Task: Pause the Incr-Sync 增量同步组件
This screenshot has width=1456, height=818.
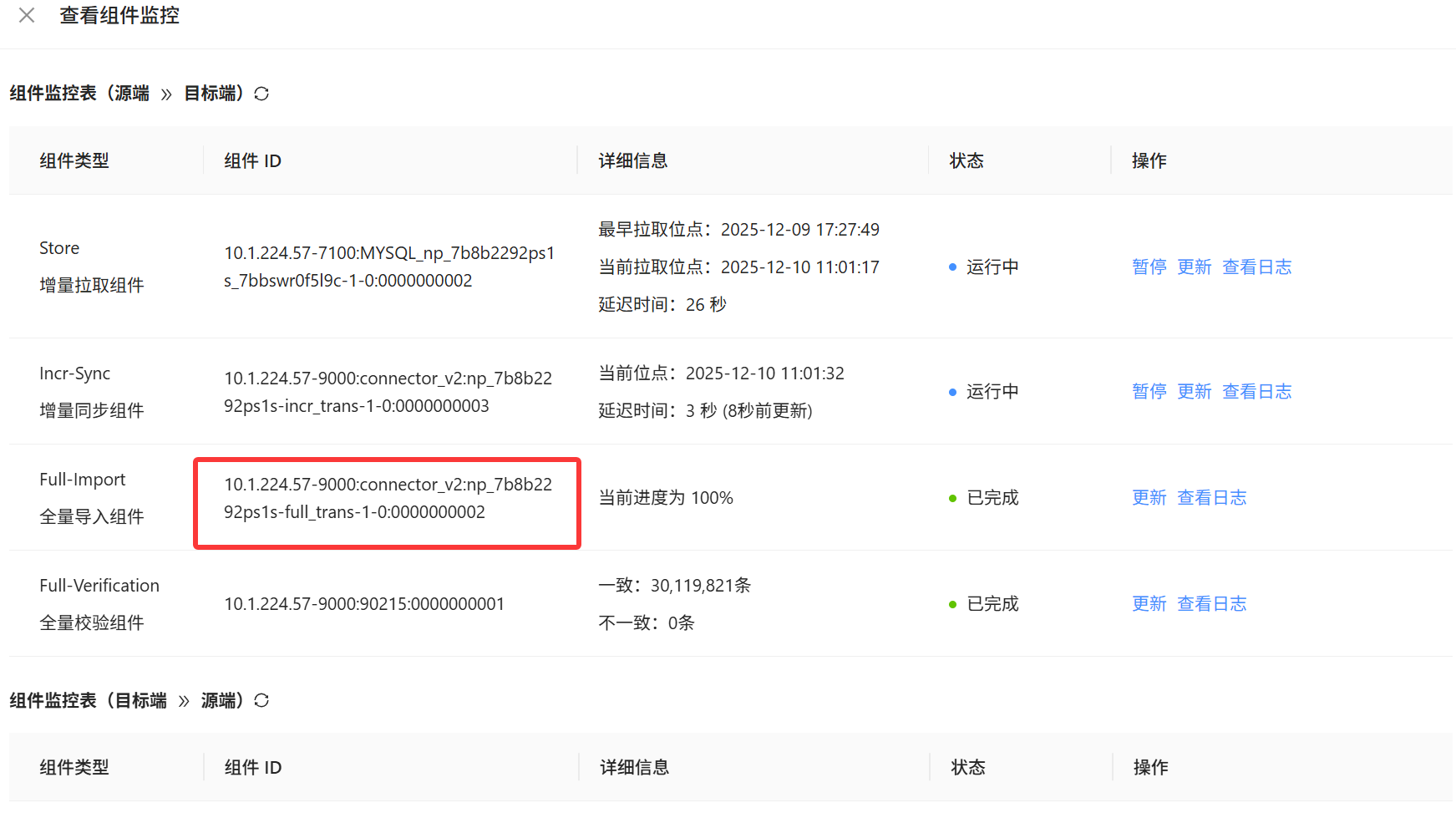Action: point(1149,391)
